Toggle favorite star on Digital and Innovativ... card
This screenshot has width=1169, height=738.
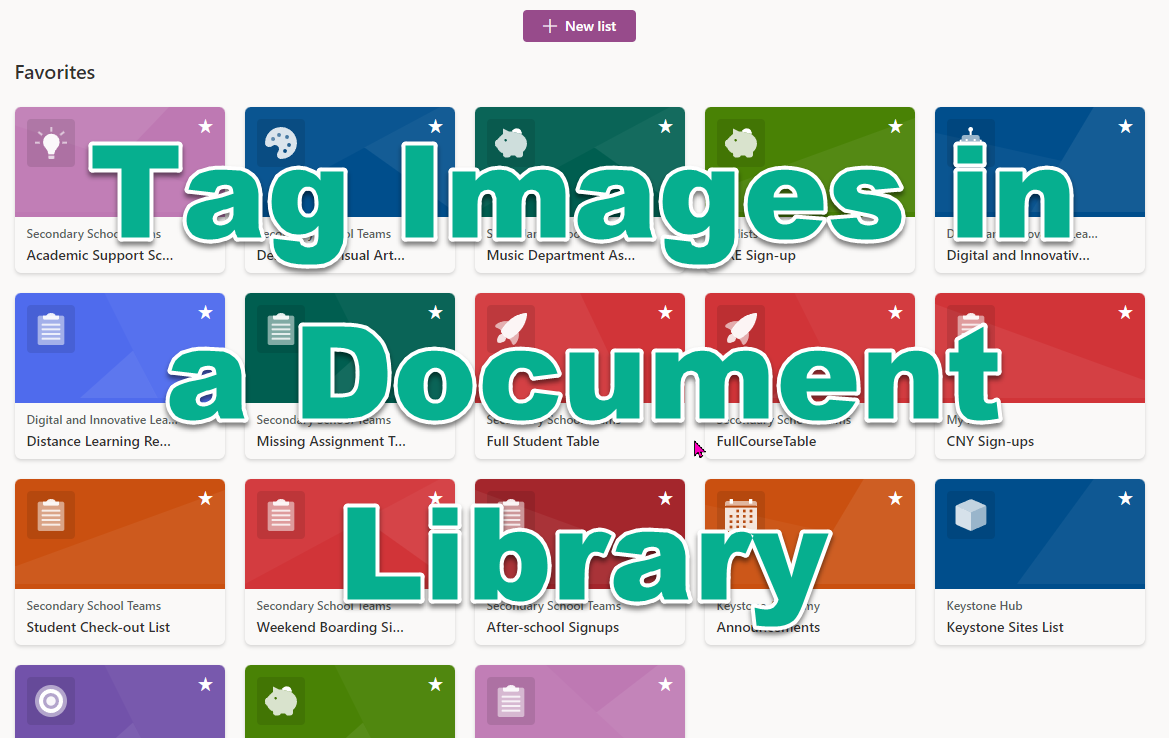[1126, 127]
